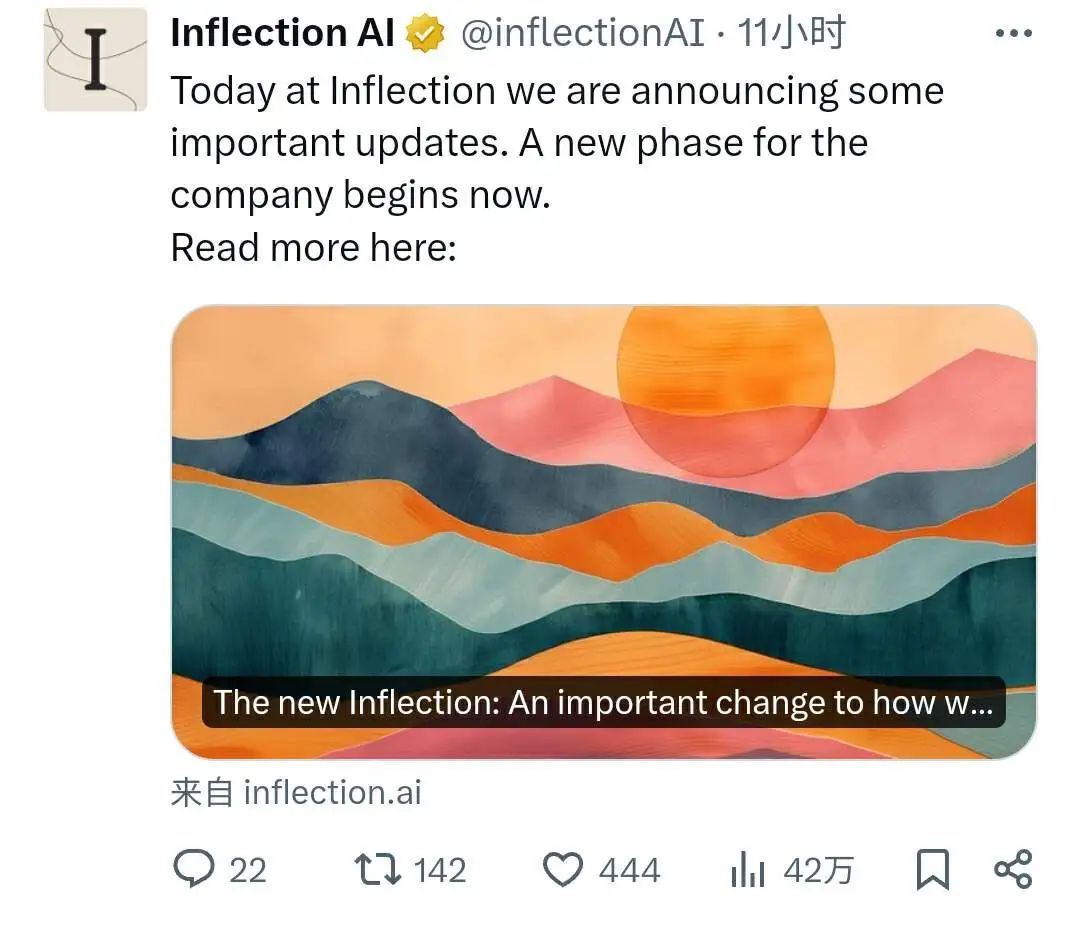Bookmark this Inflection AI tweet

[932, 870]
